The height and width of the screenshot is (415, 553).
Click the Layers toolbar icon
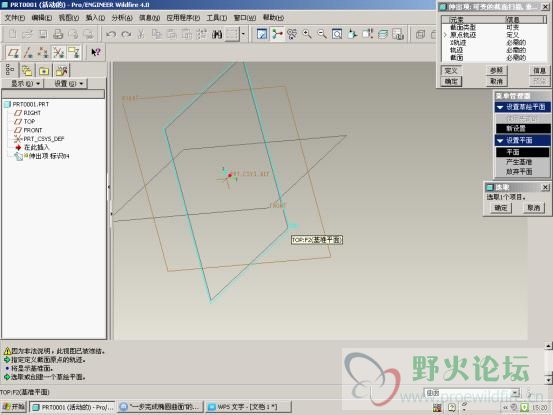coord(383,34)
